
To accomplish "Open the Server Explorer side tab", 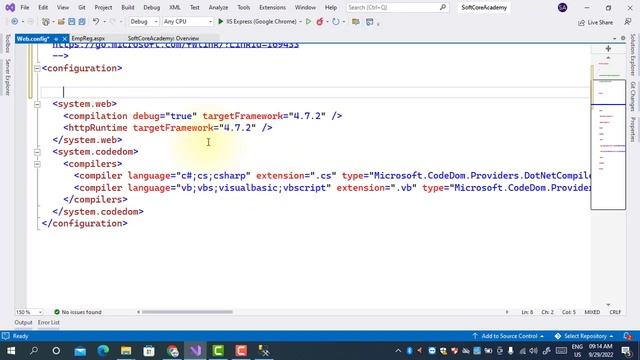I will [8, 77].
